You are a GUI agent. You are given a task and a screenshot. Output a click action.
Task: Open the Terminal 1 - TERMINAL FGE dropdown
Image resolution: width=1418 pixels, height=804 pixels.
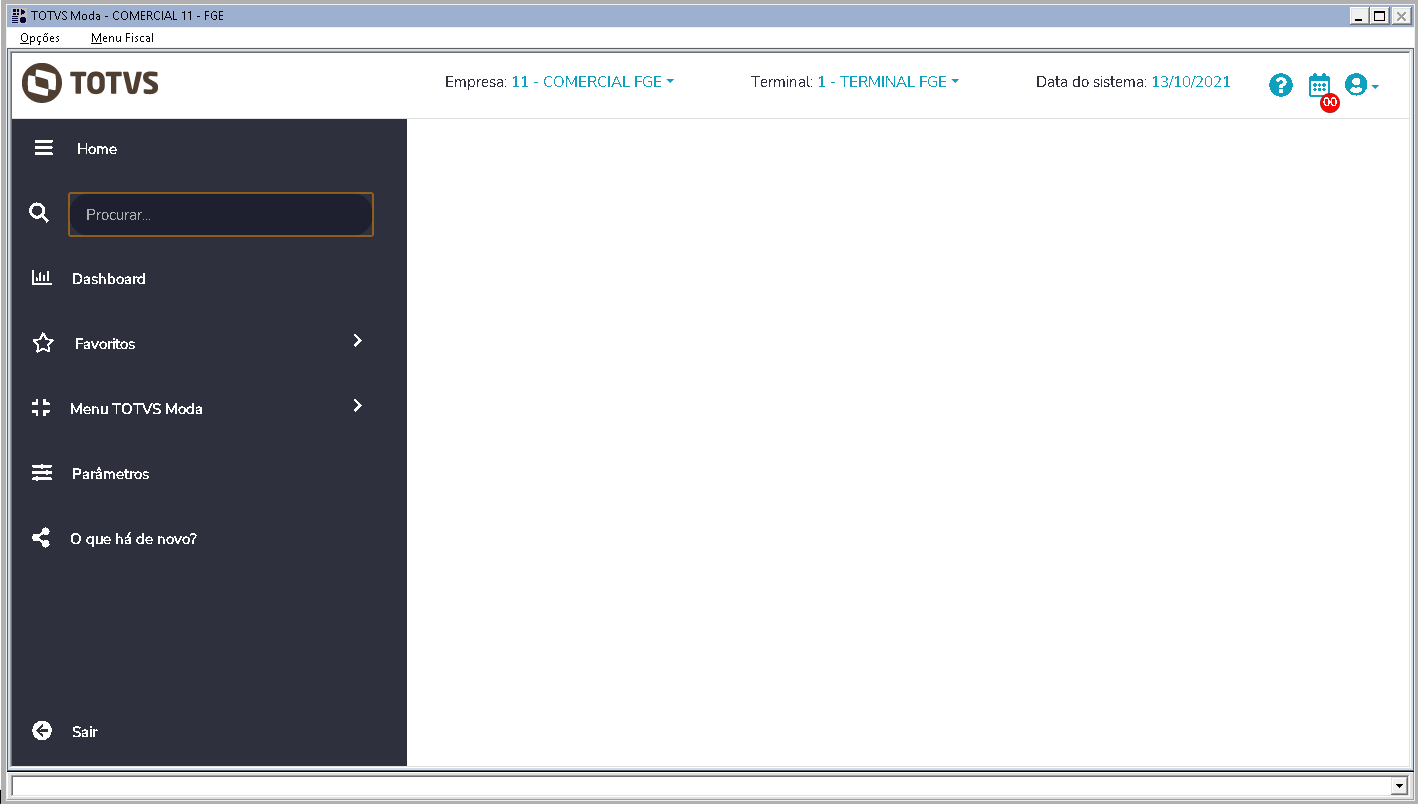[888, 82]
